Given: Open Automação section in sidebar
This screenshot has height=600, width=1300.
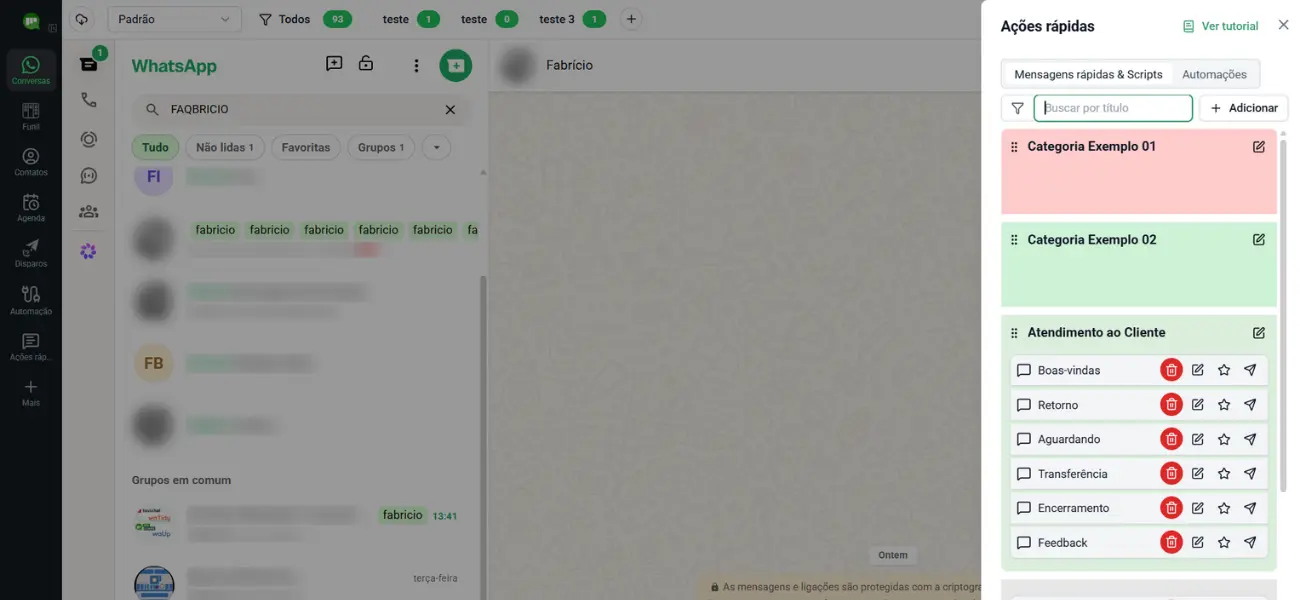Looking at the screenshot, I should point(31,300).
